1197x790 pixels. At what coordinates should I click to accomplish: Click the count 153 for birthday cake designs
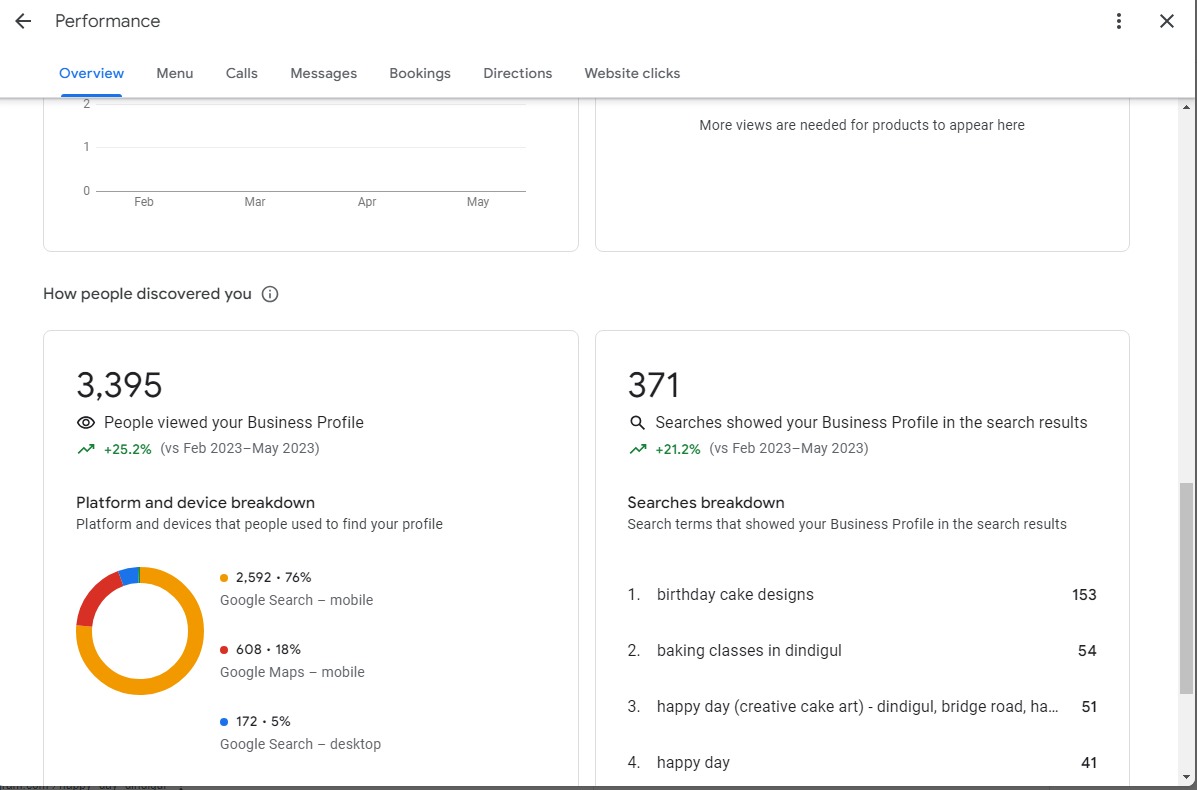click(x=1084, y=595)
